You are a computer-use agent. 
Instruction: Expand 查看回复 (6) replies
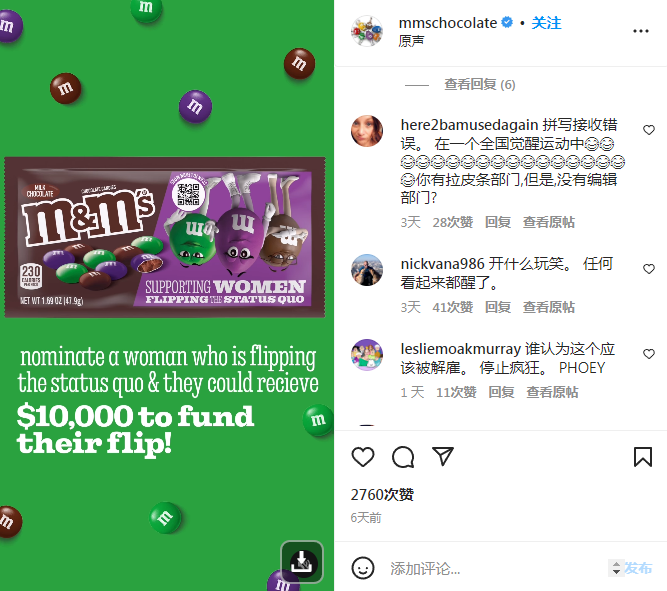pyautogui.click(x=479, y=85)
